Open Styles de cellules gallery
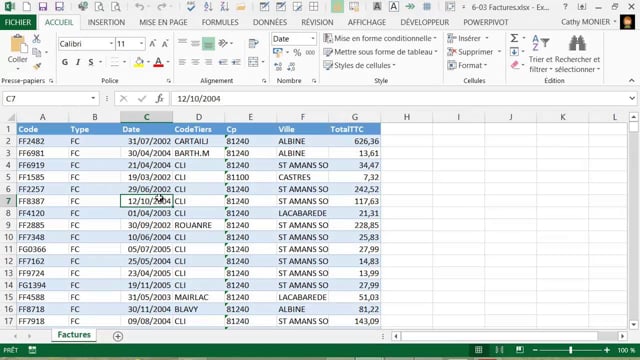 (359, 65)
